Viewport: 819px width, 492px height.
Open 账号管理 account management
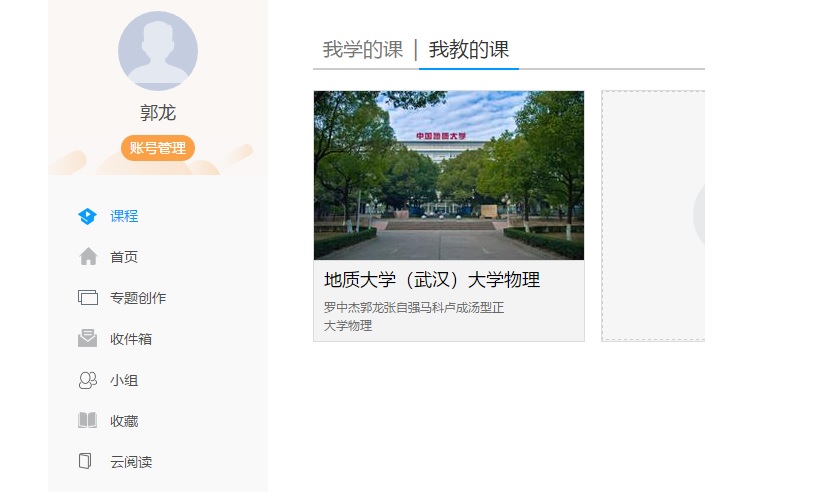coord(158,148)
